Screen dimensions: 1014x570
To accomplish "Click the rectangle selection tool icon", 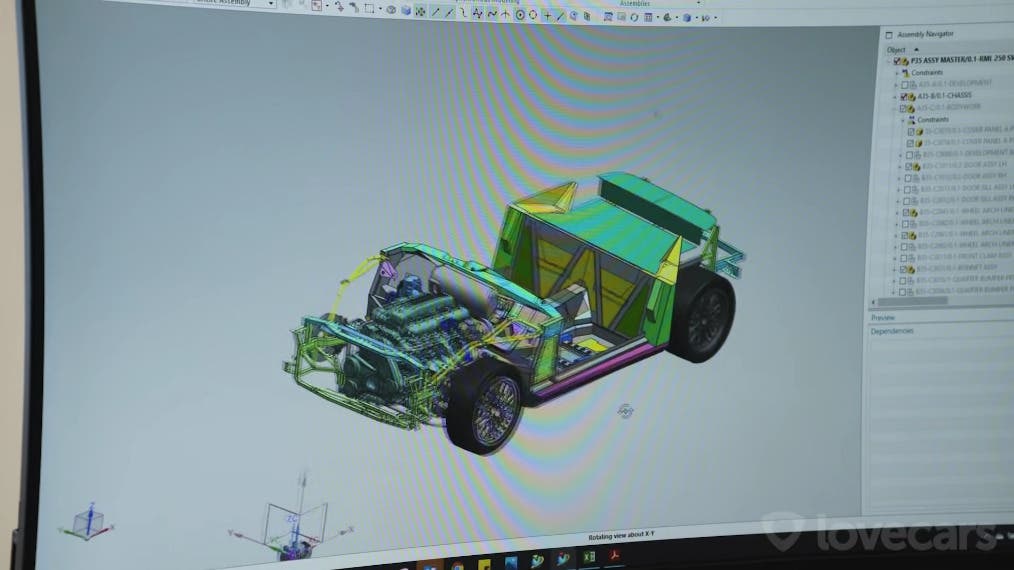I will (369, 8).
